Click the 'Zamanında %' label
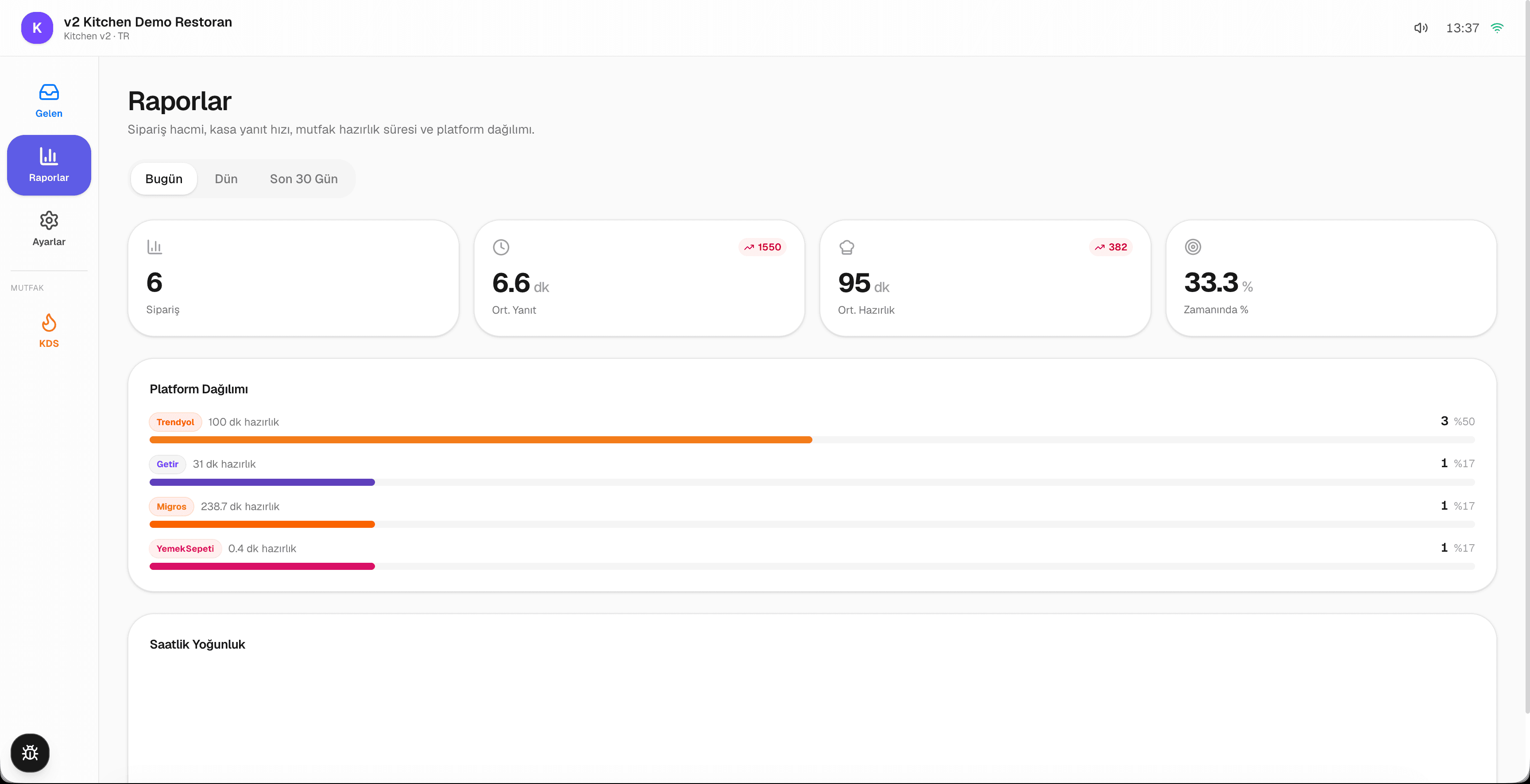 (1216, 310)
